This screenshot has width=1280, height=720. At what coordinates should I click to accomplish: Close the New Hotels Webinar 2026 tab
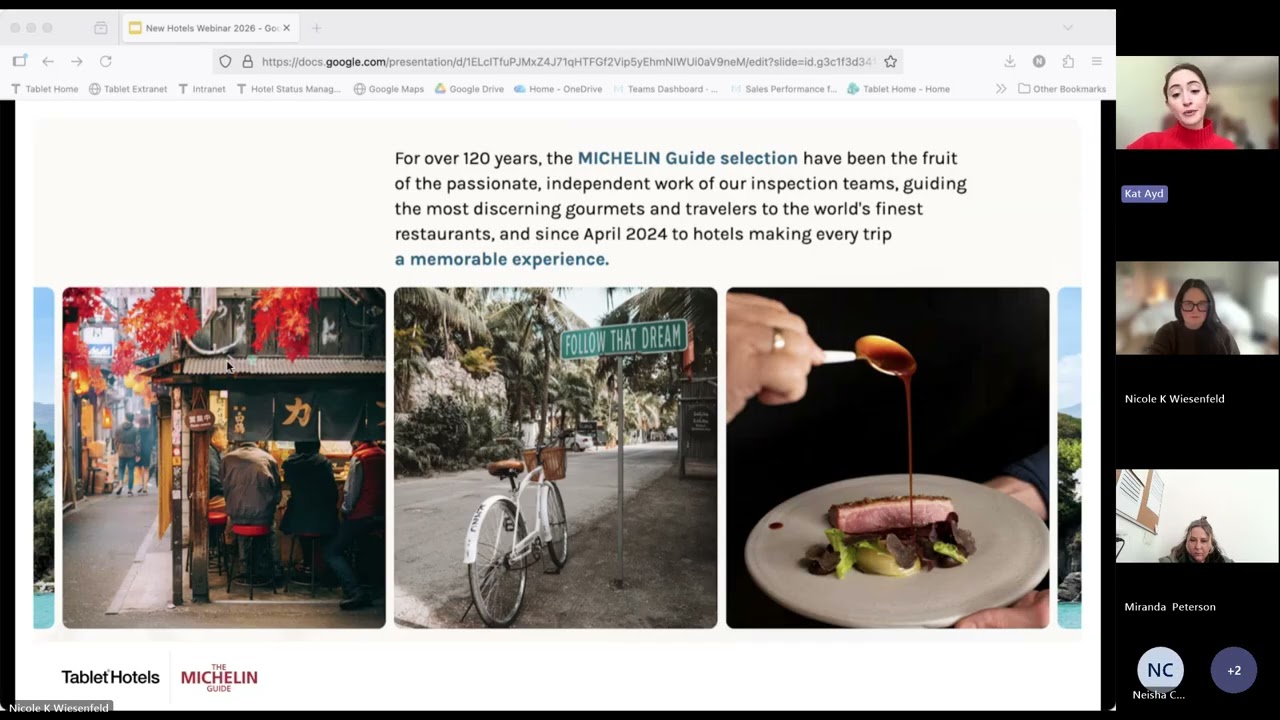point(286,28)
